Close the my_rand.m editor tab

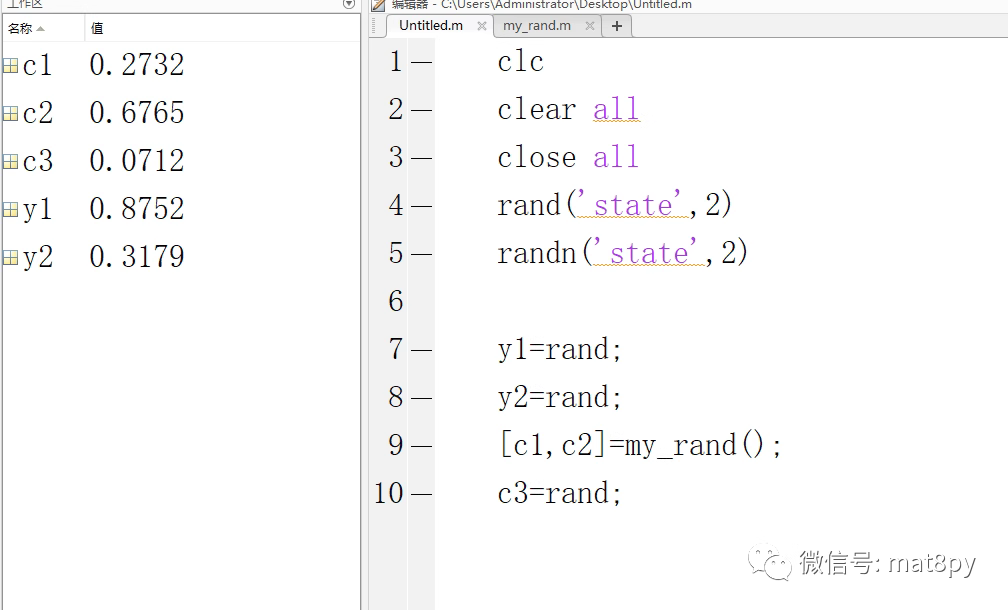[590, 26]
